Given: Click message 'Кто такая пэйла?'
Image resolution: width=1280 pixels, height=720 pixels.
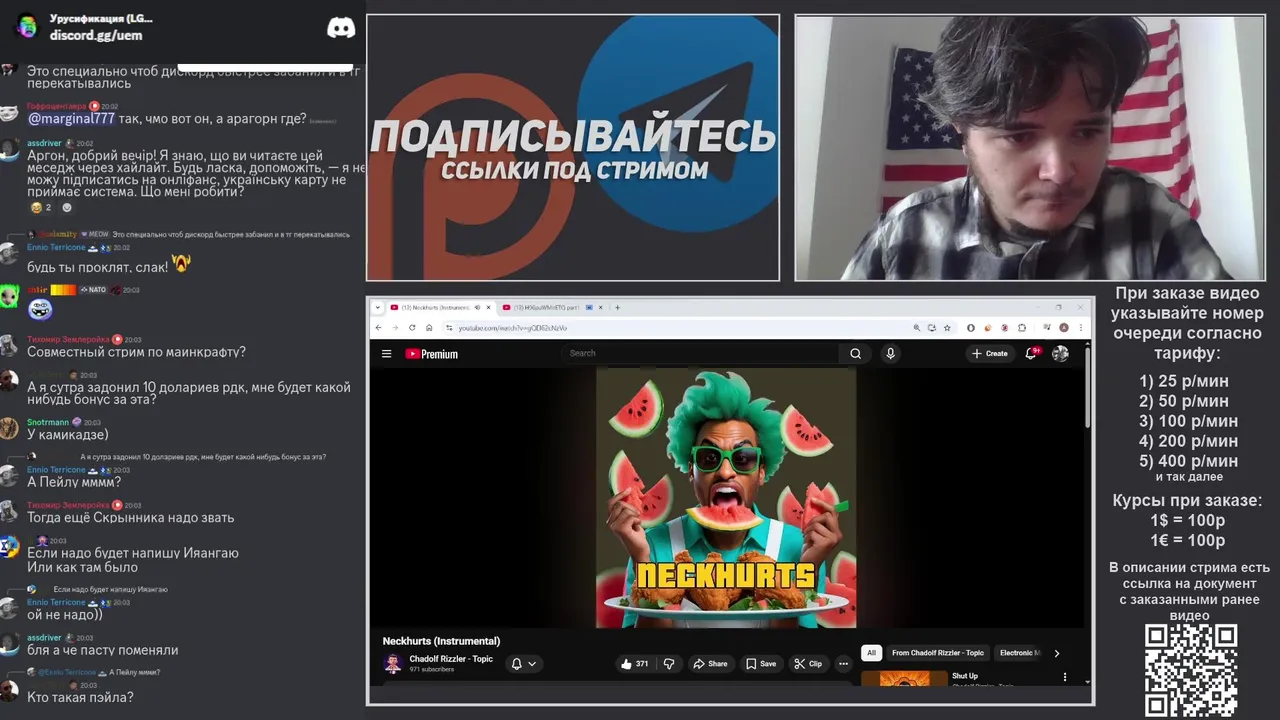Looking at the screenshot, I should coord(80,697).
